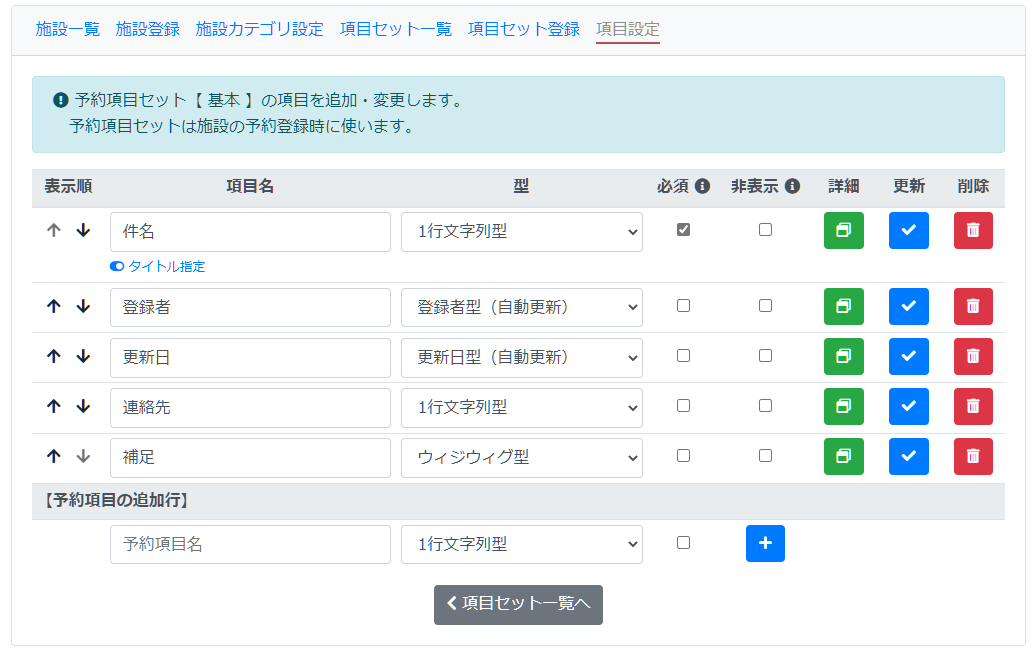Image resolution: width=1034 pixels, height=655 pixels.
Task: Open 項目セット登録 tab
Action: pos(524,29)
